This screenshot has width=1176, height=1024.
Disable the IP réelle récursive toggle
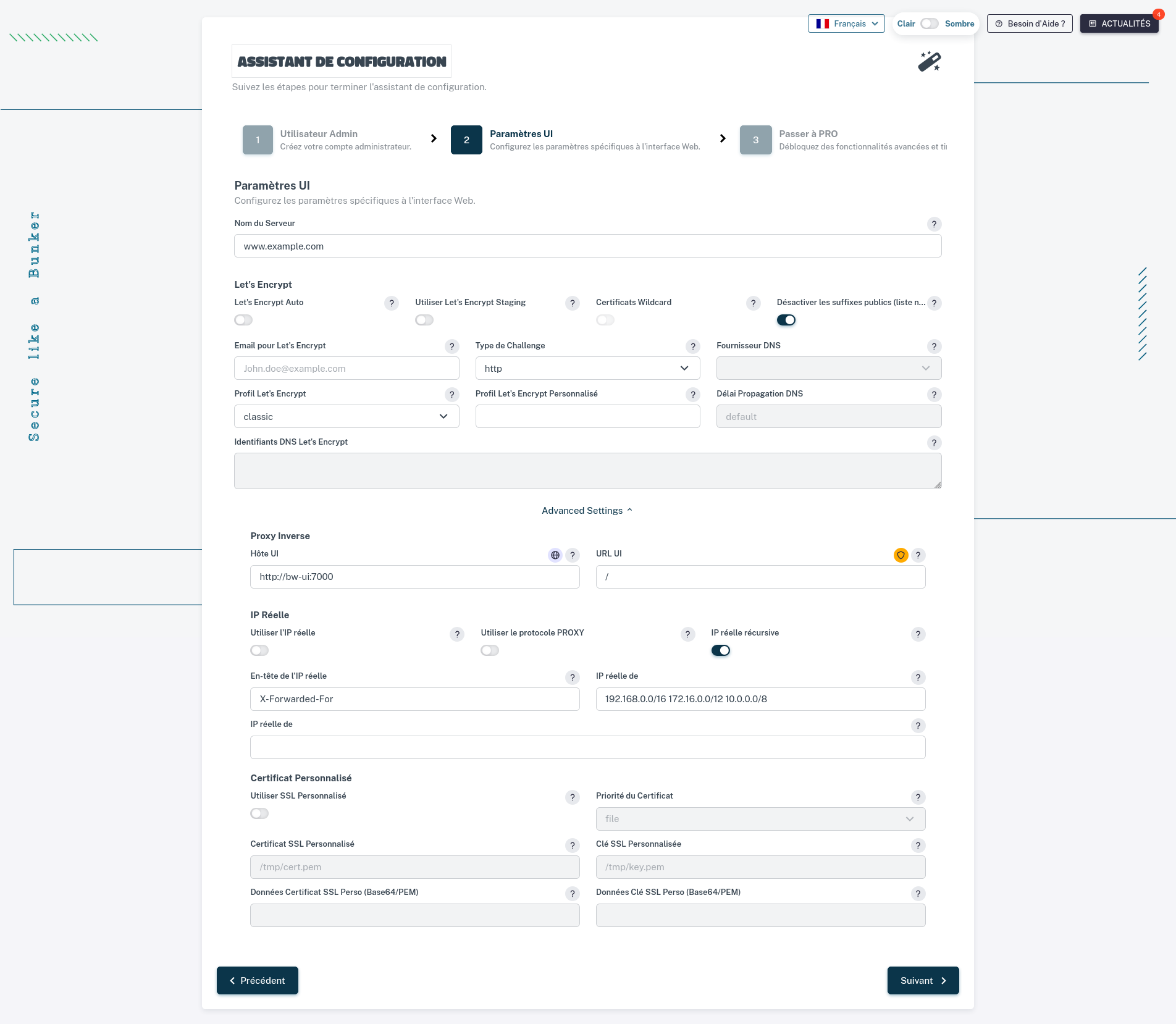click(720, 650)
